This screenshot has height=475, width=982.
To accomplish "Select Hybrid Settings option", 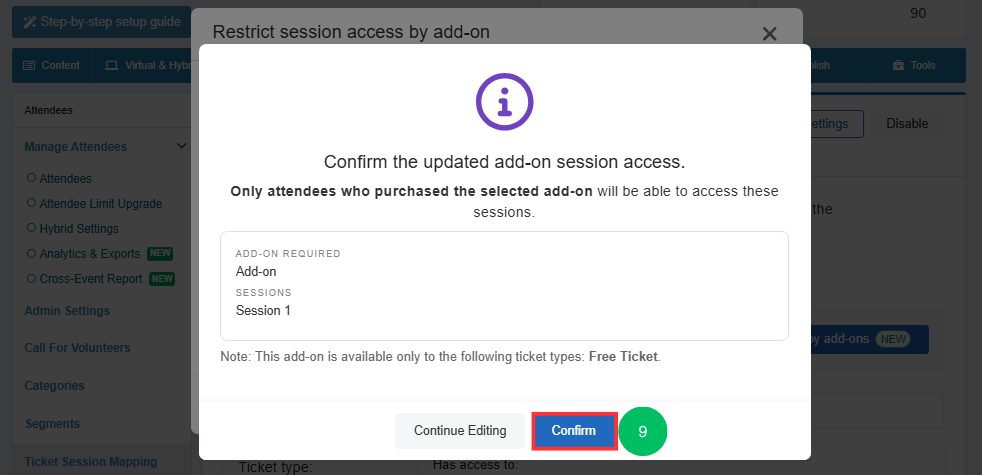I will click(73, 229).
